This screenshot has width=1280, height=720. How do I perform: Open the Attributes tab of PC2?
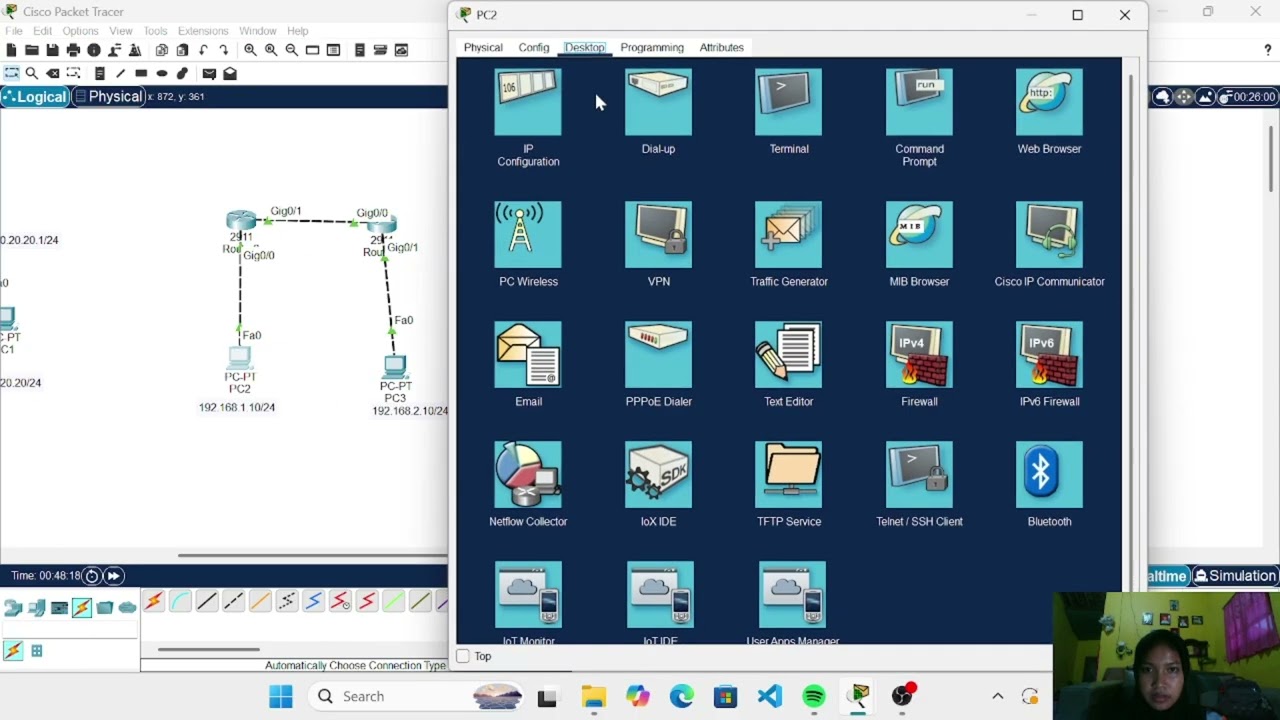point(721,47)
